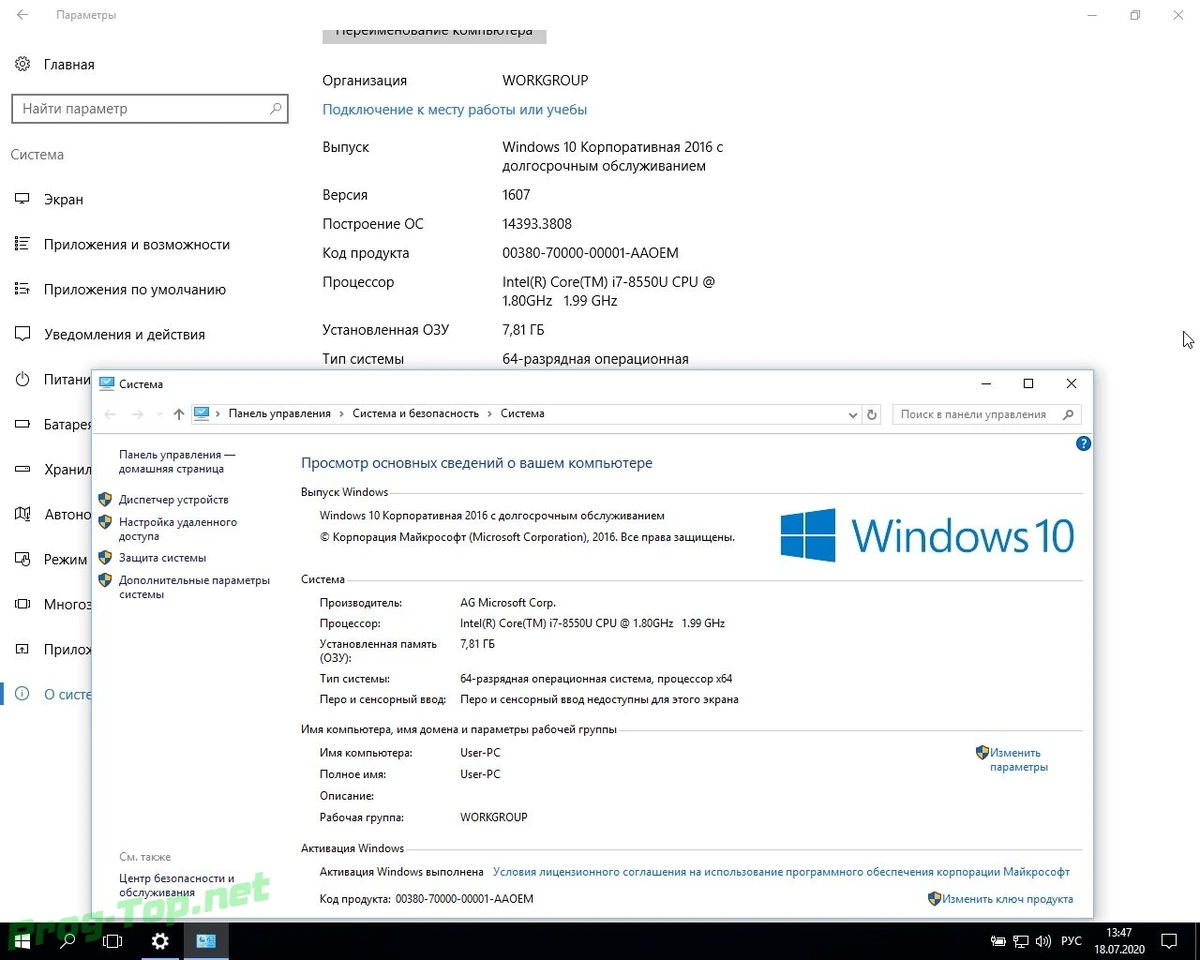Select Приложения по умолчанию menu entry
This screenshot has width=1200, height=960.
(135, 290)
